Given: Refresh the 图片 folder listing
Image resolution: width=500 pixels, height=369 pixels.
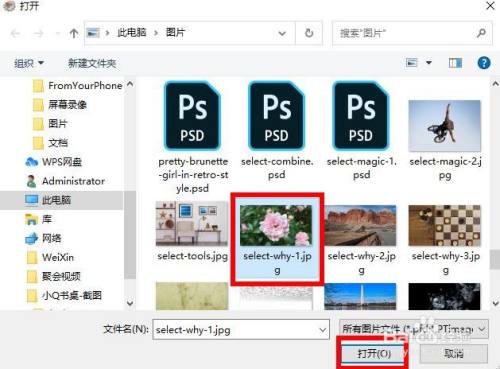Looking at the screenshot, I should pos(309,33).
